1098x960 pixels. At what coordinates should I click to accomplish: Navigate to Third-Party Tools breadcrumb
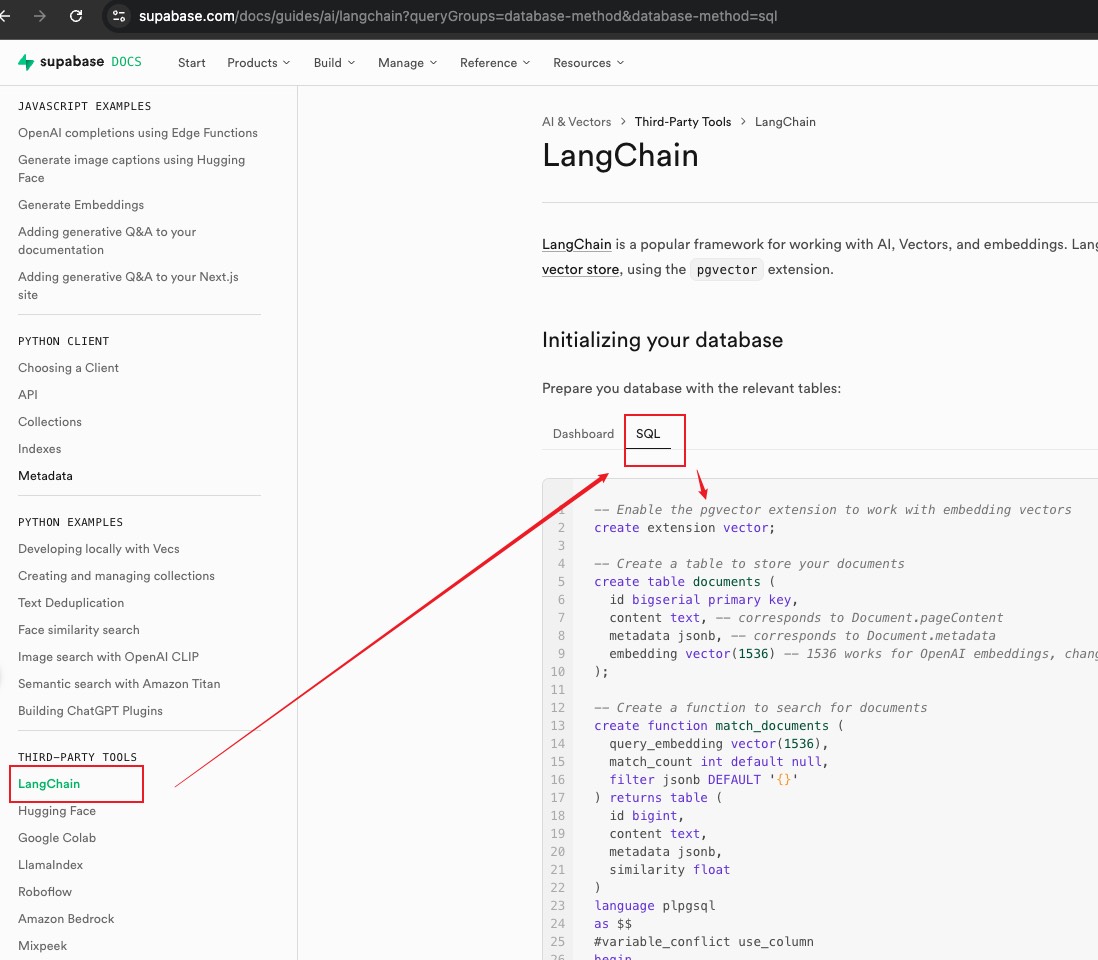click(x=683, y=122)
